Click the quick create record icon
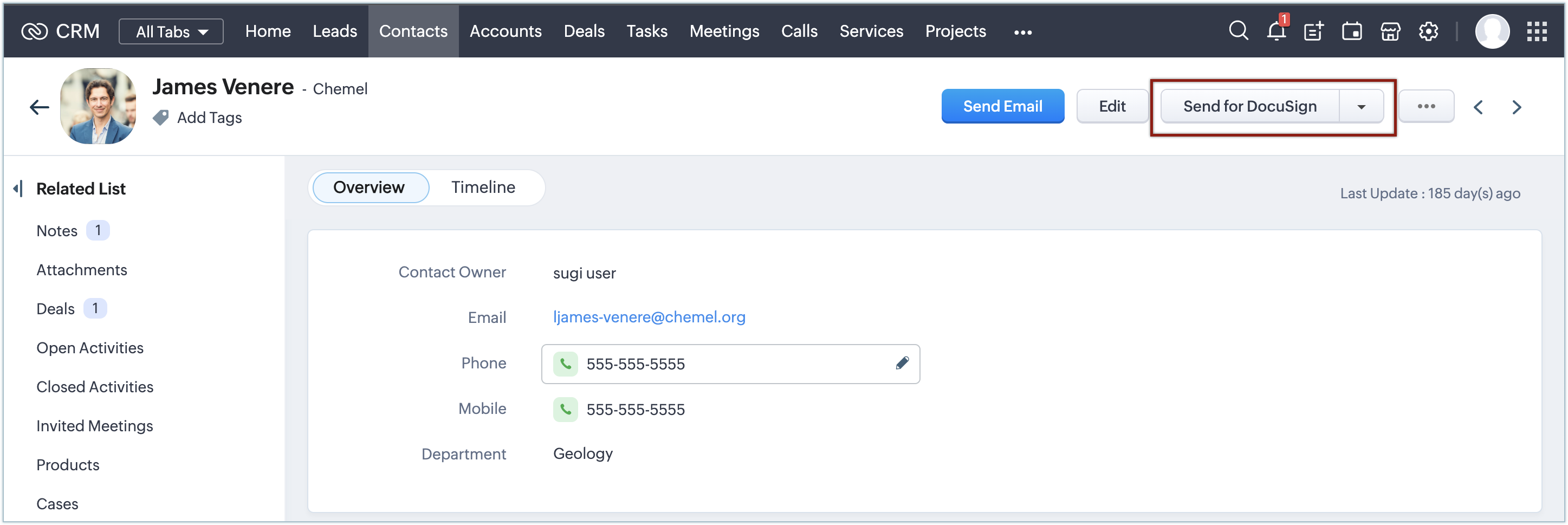This screenshot has width=1568, height=525. (x=1313, y=31)
